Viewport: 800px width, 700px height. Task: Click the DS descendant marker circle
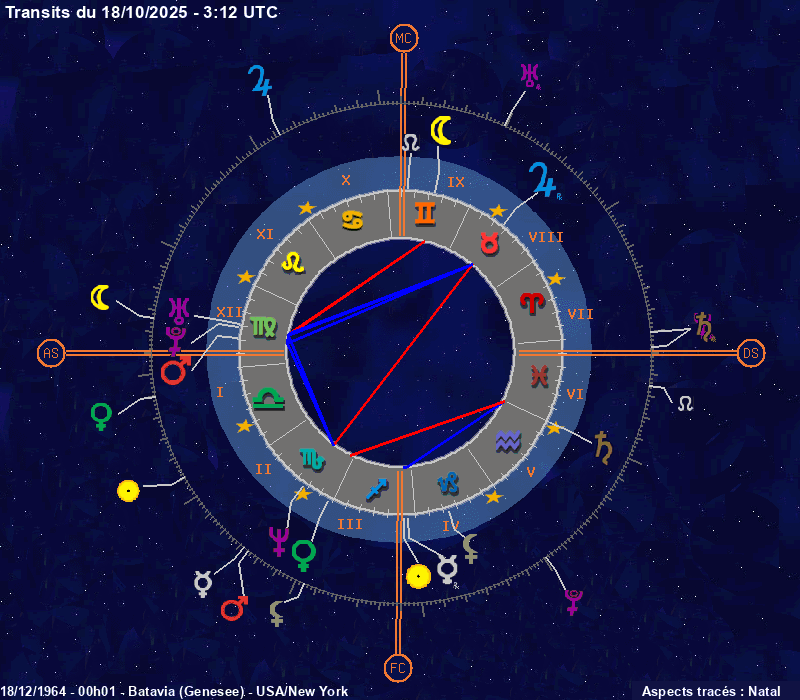coord(751,353)
